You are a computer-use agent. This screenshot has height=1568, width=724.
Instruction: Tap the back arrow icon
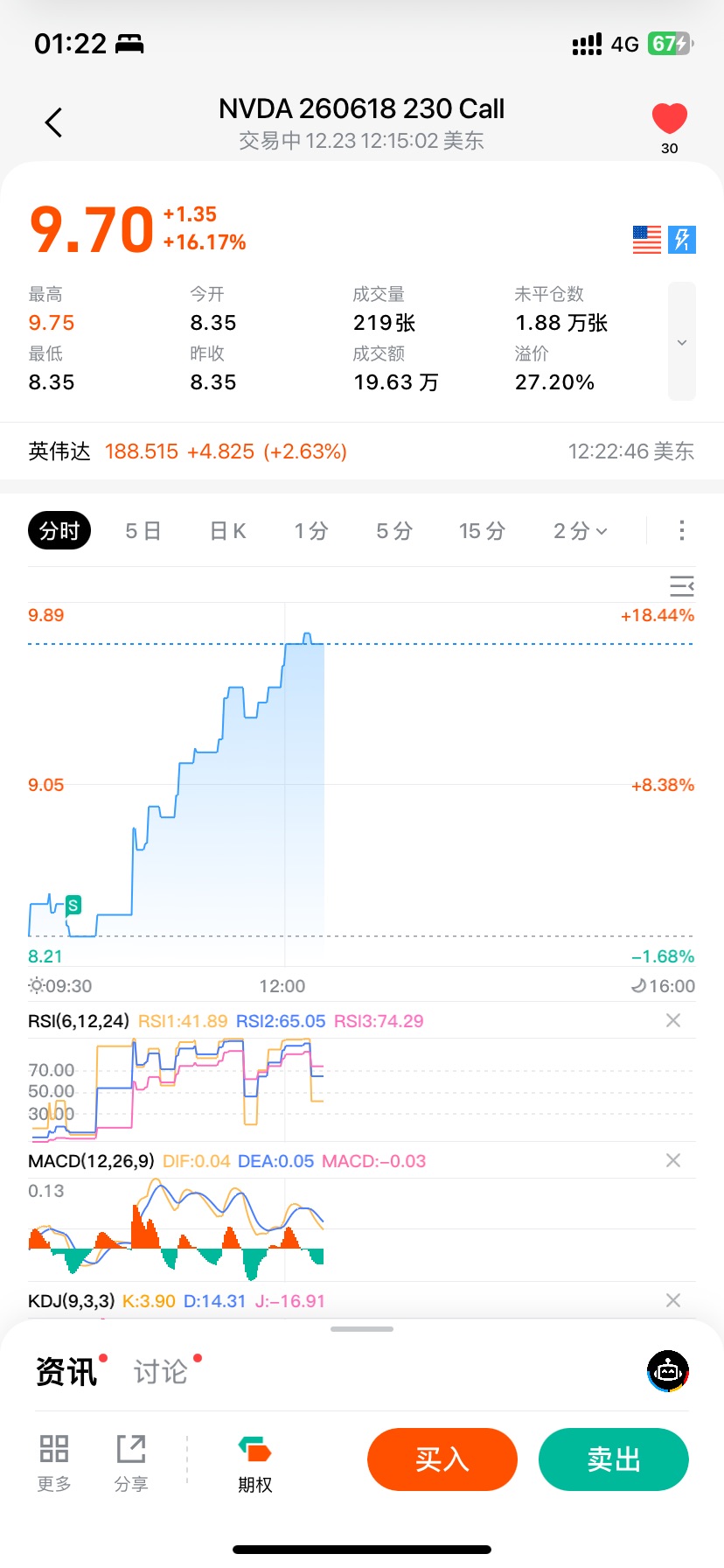coord(54,122)
